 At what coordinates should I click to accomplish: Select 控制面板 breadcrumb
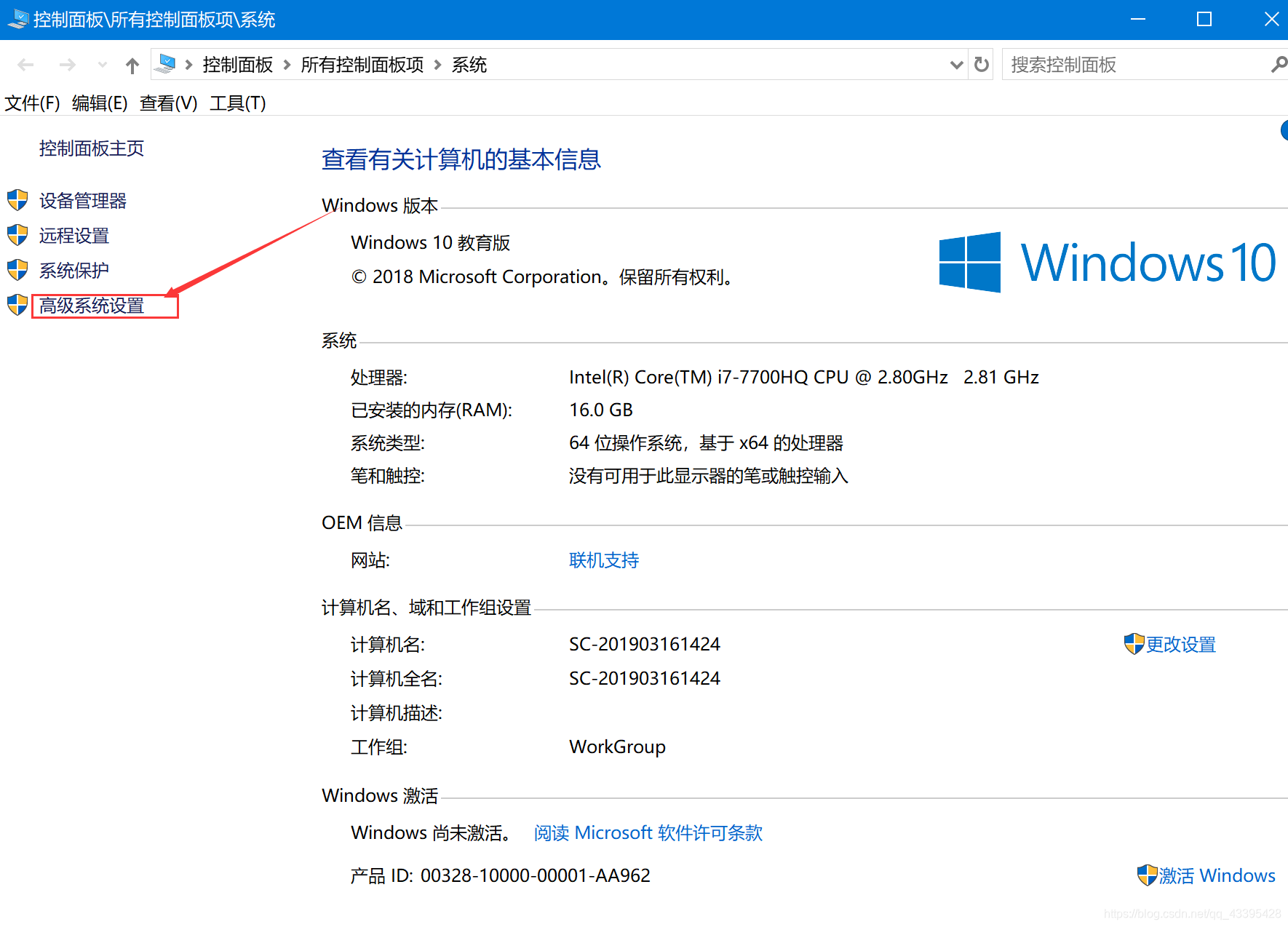click(x=238, y=65)
